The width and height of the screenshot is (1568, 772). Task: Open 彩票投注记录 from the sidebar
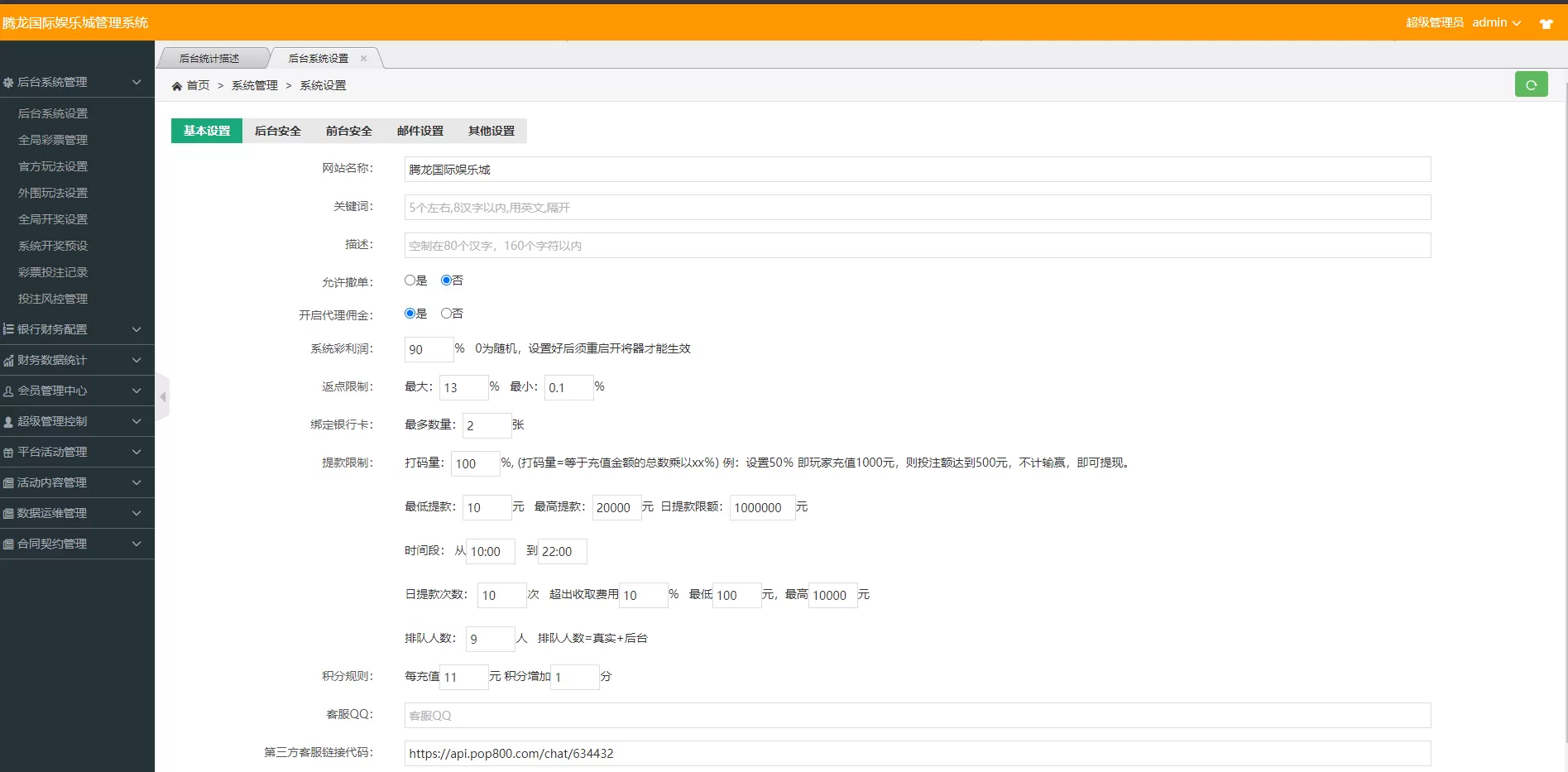click(52, 272)
